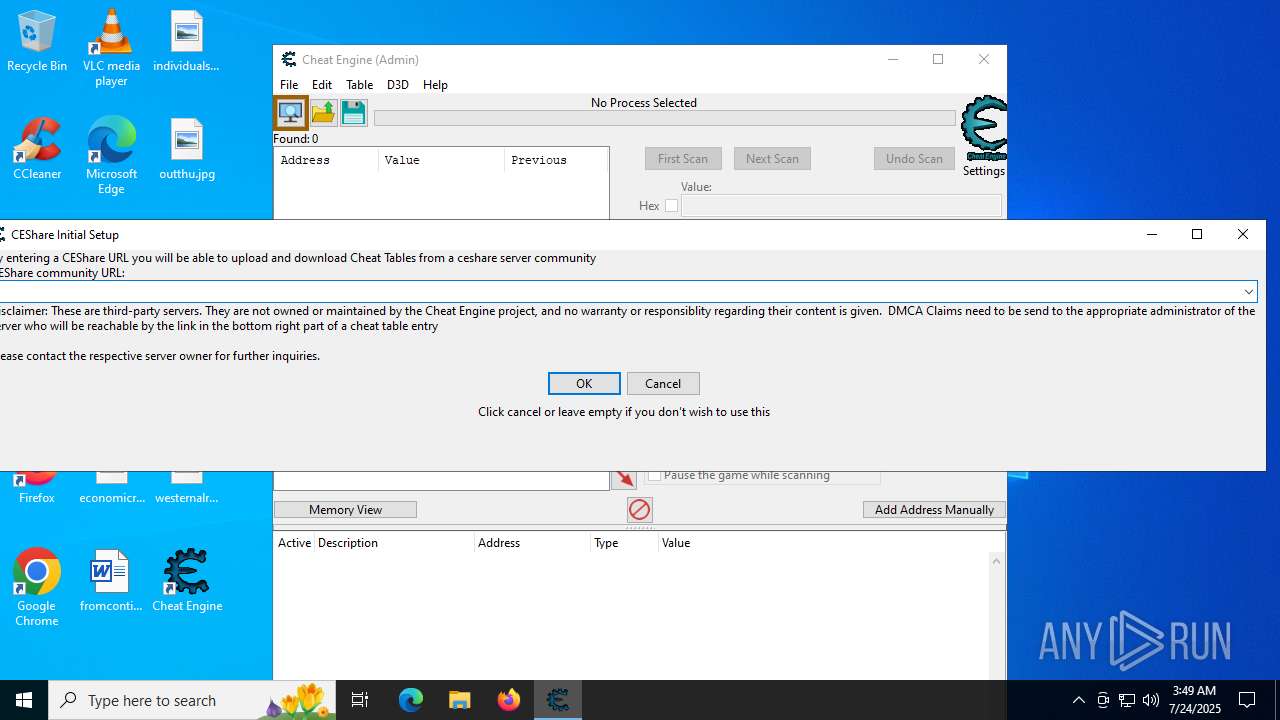Viewport: 1280px width, 720px height.
Task: Click the Value column header in results list
Action: coord(441,160)
